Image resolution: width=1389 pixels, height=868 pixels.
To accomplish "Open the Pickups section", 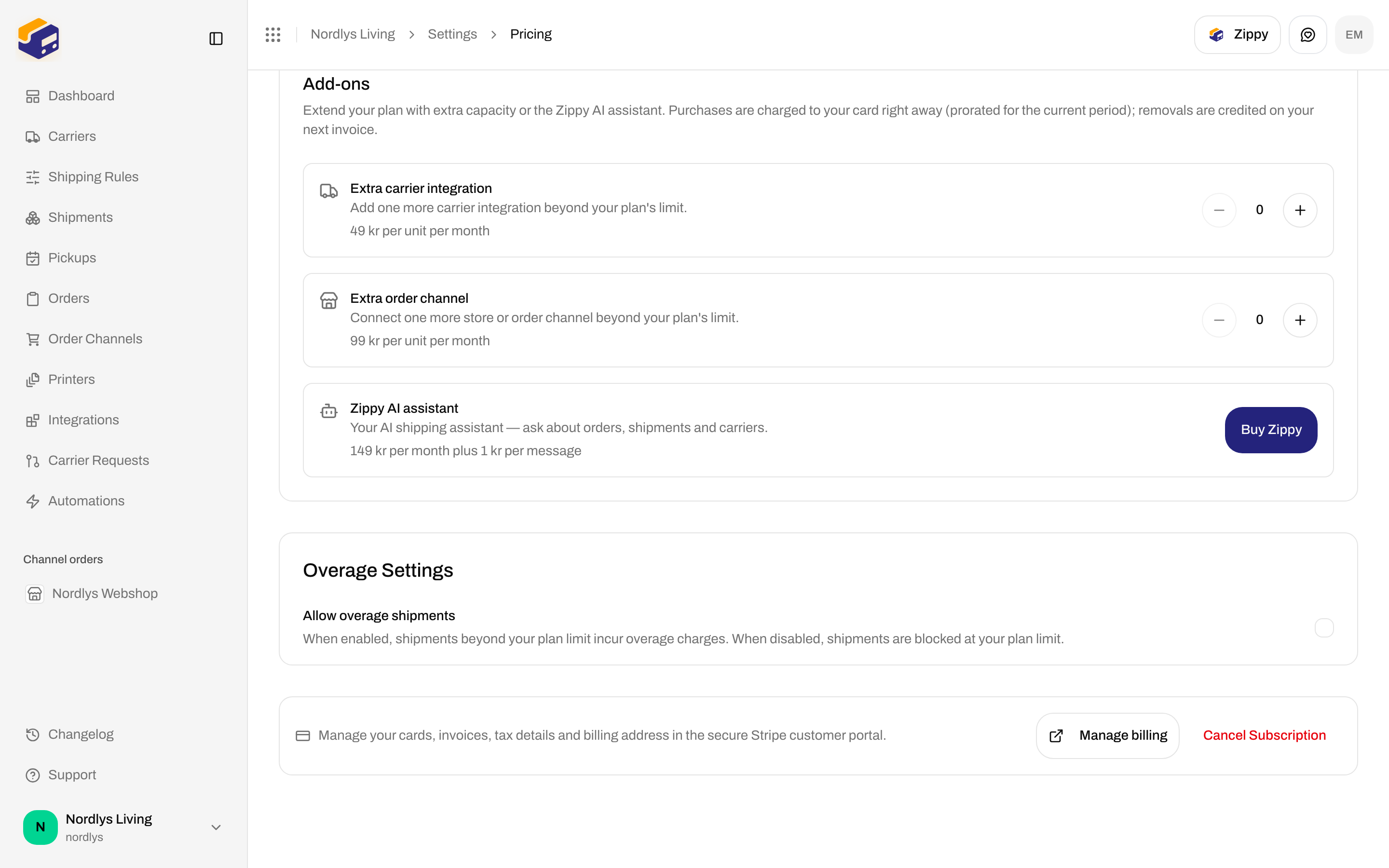I will (x=123, y=258).
